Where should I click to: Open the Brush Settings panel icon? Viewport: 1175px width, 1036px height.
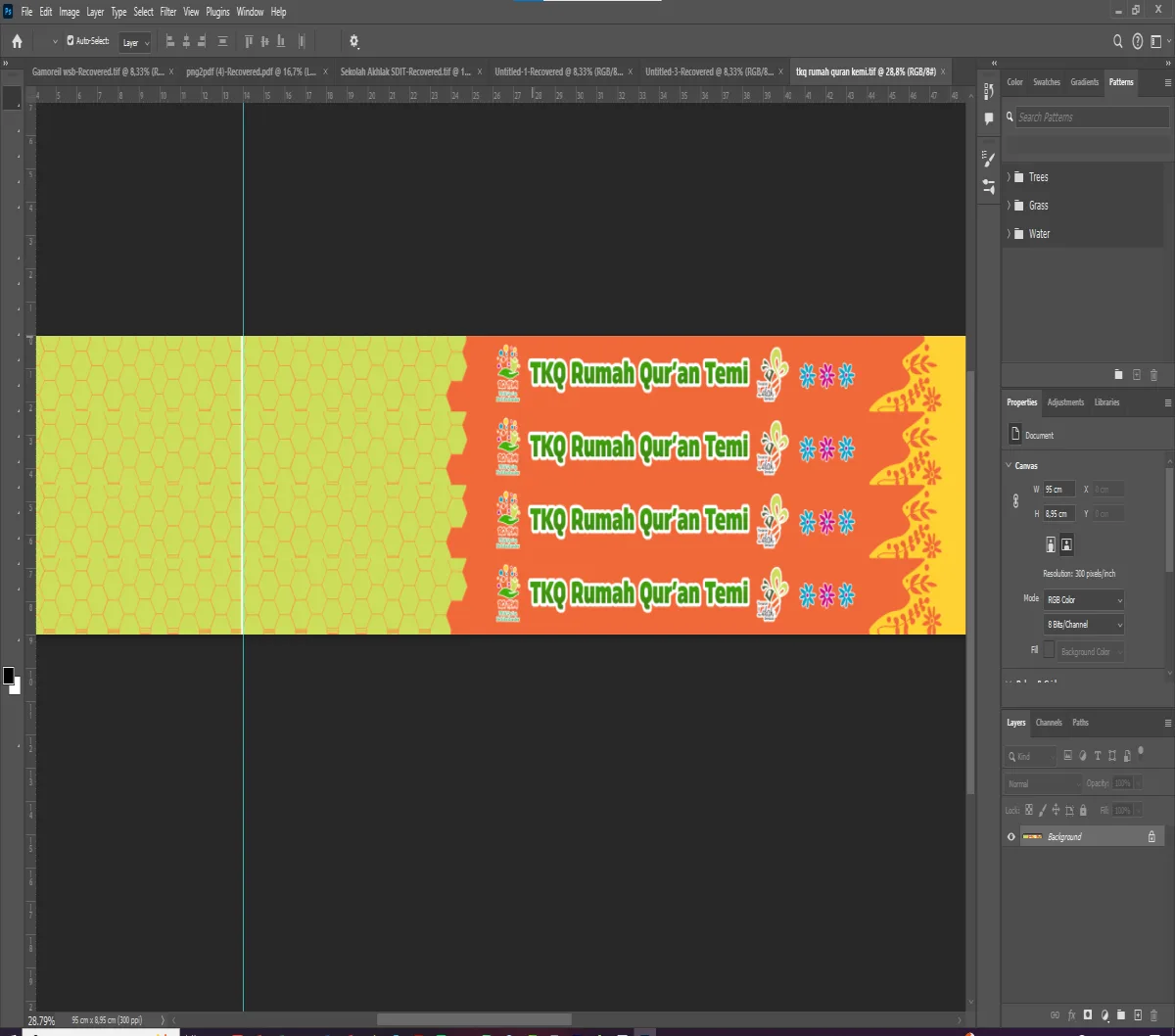pos(988,159)
